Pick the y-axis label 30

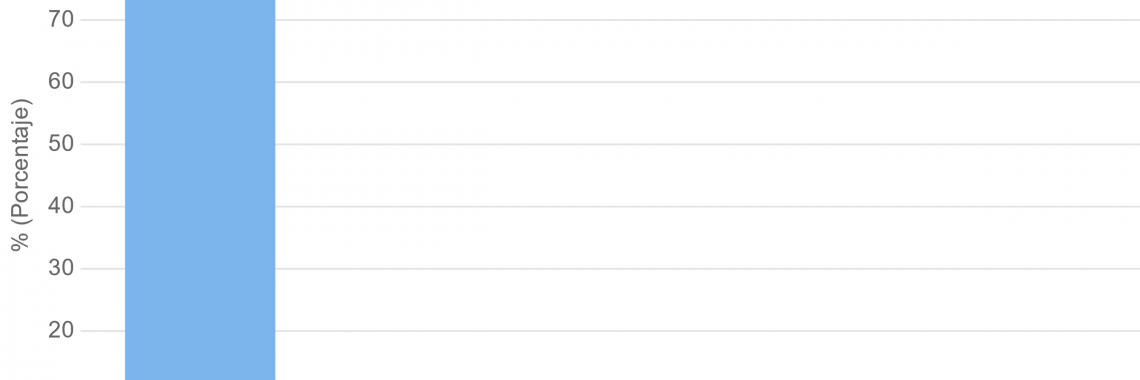tap(61, 268)
